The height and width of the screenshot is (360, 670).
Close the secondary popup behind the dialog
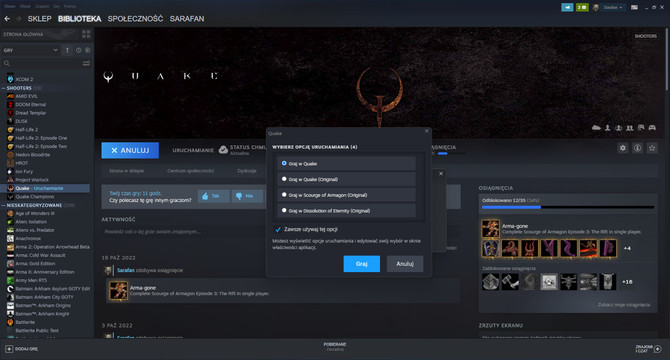coord(441,173)
